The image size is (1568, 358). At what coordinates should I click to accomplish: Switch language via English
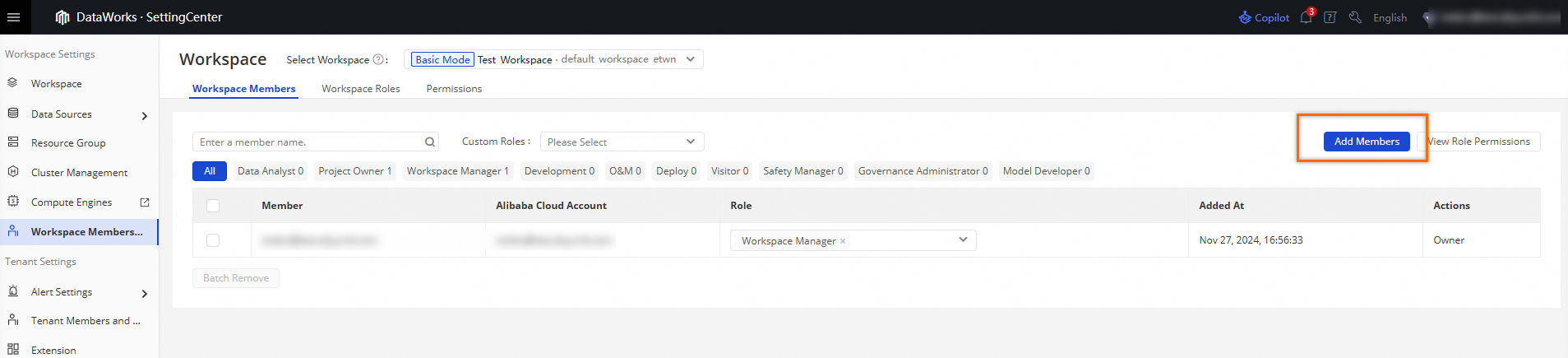click(x=1390, y=17)
